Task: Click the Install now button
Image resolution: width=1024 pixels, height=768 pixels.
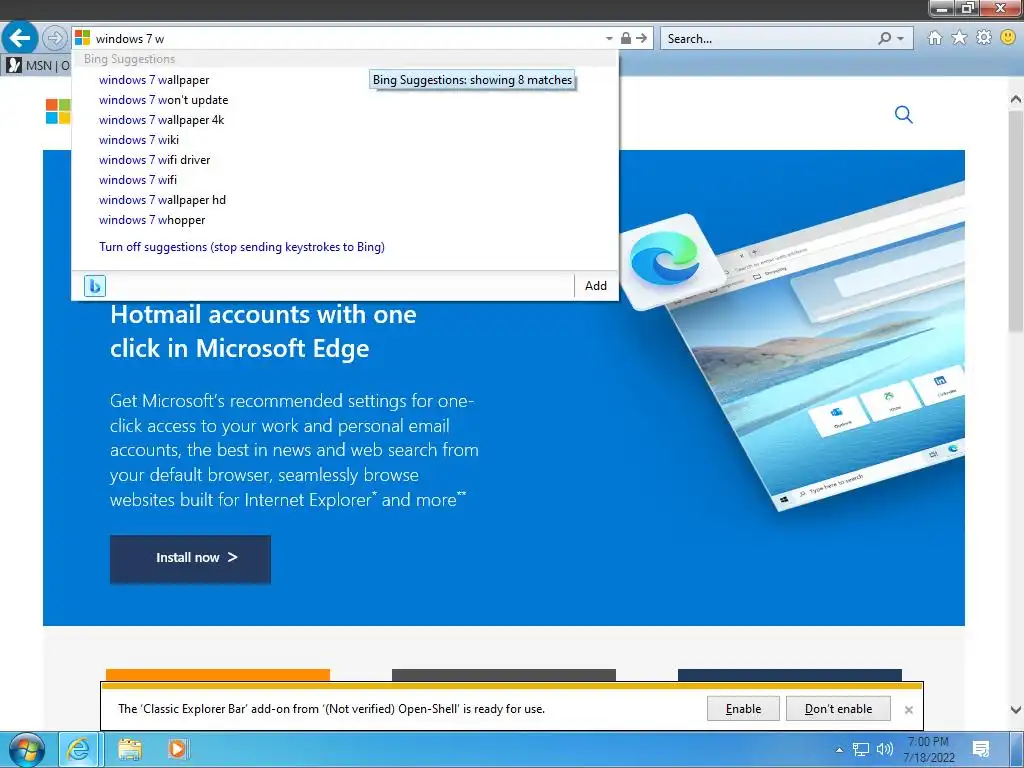Action: 190,558
